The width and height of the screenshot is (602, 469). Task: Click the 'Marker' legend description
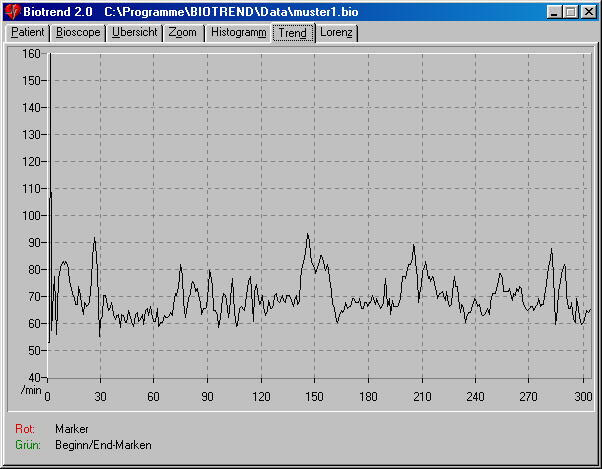click(x=72, y=429)
